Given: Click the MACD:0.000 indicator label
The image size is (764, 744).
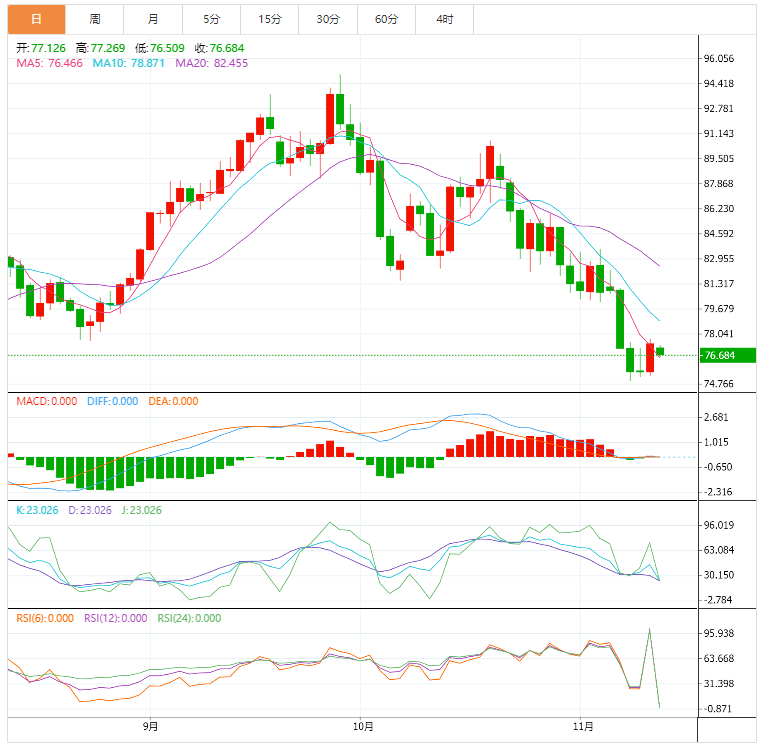Looking at the screenshot, I should (46, 401).
